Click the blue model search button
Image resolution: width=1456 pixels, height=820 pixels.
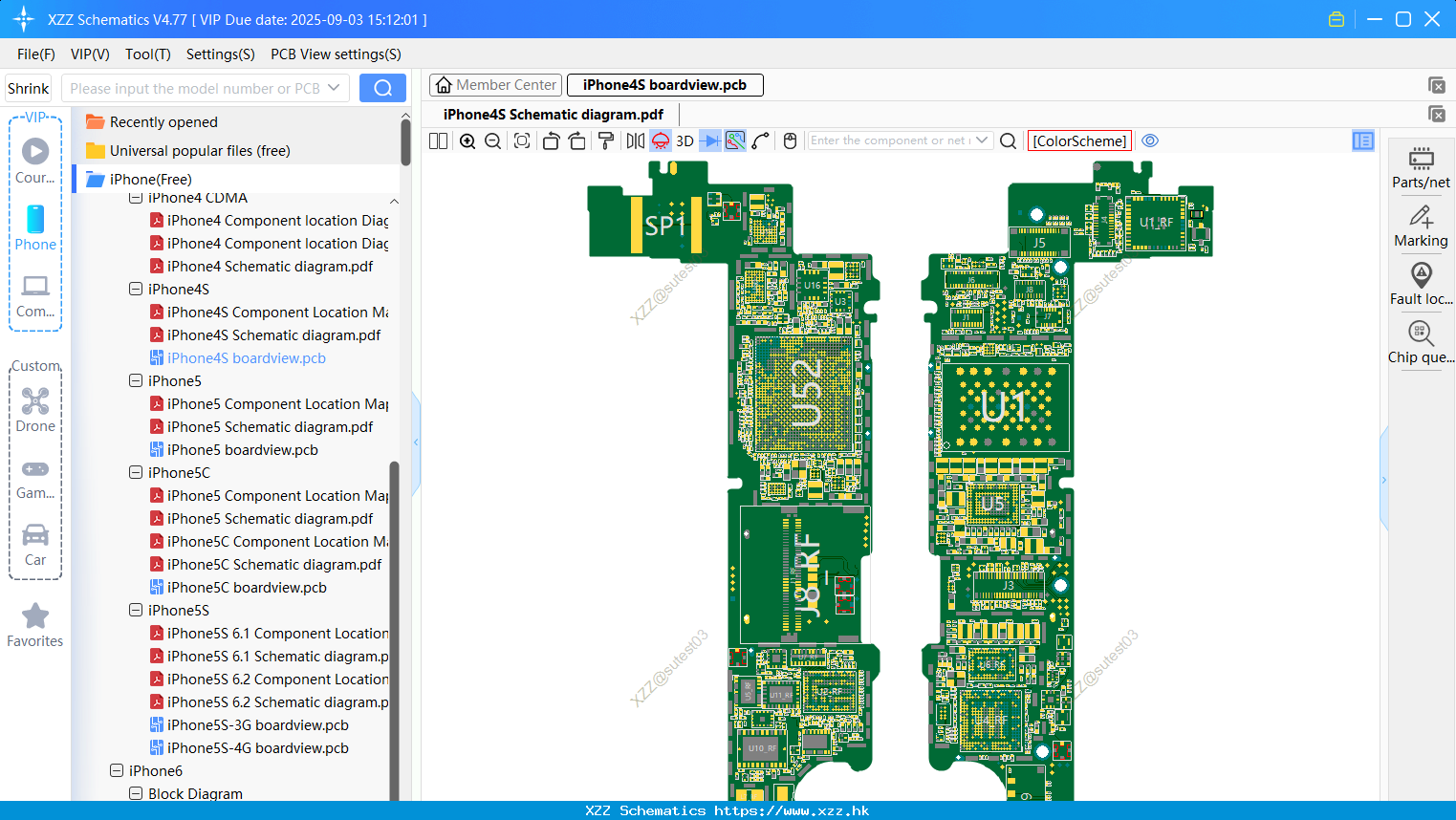pyautogui.click(x=382, y=88)
